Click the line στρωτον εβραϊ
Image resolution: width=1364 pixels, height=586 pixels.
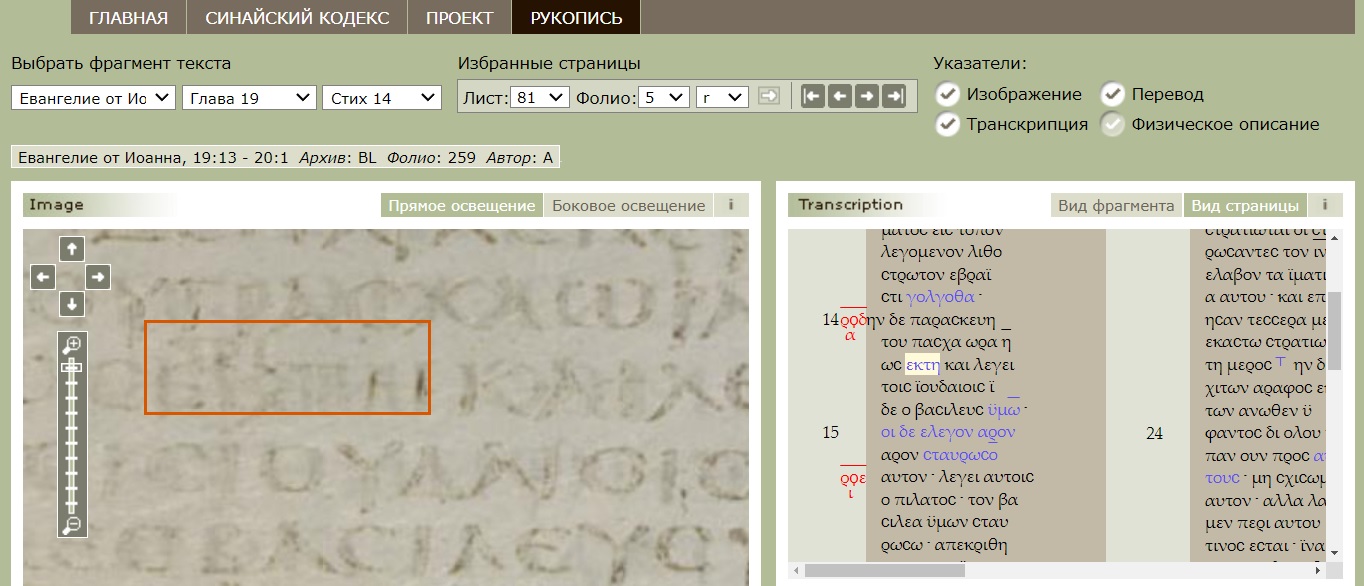pyautogui.click(x=936, y=274)
